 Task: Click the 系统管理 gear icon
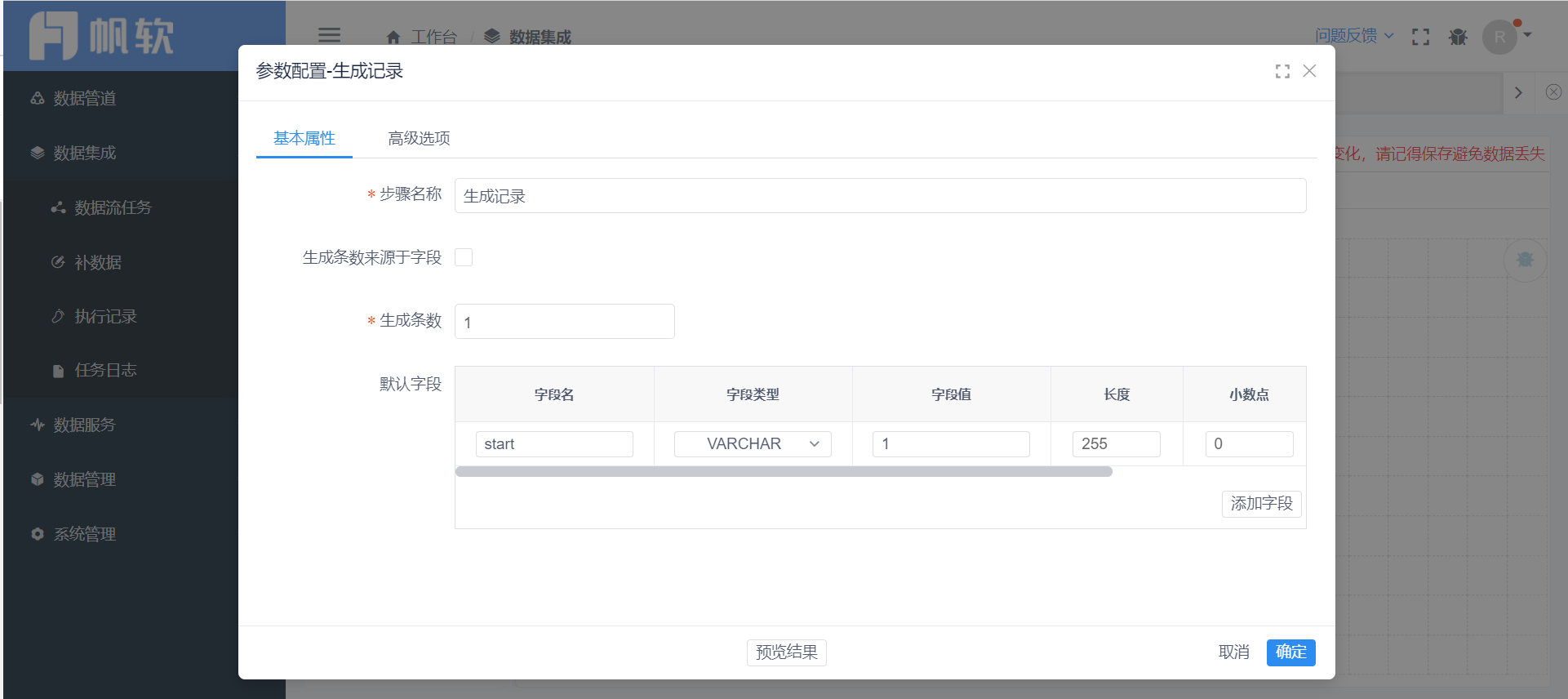pos(37,534)
